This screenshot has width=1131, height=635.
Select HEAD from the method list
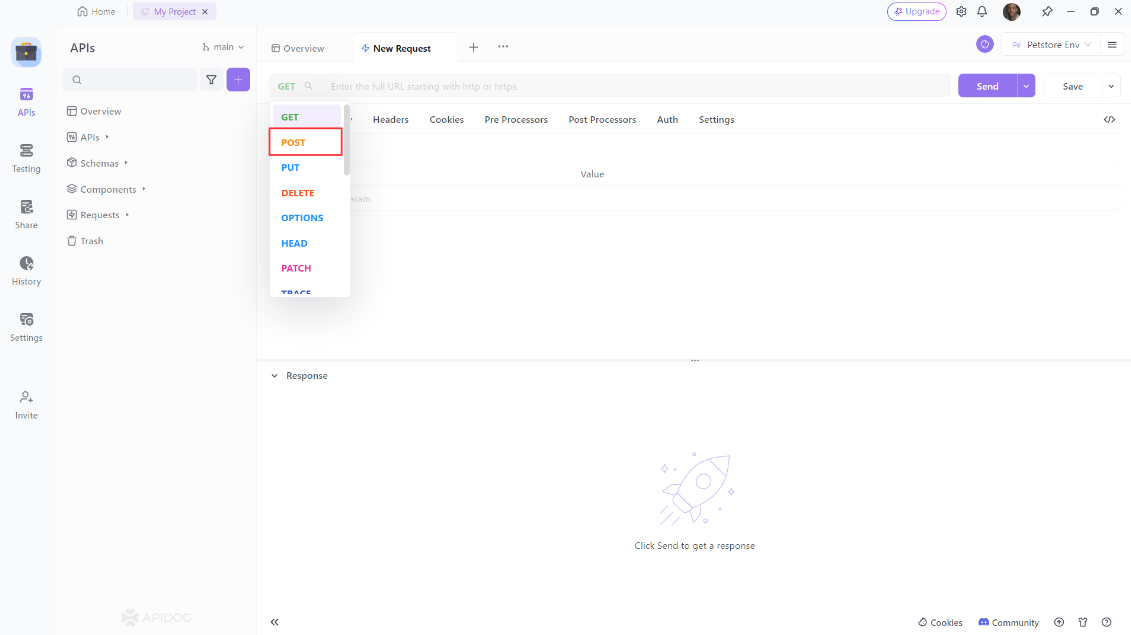[x=307, y=243]
